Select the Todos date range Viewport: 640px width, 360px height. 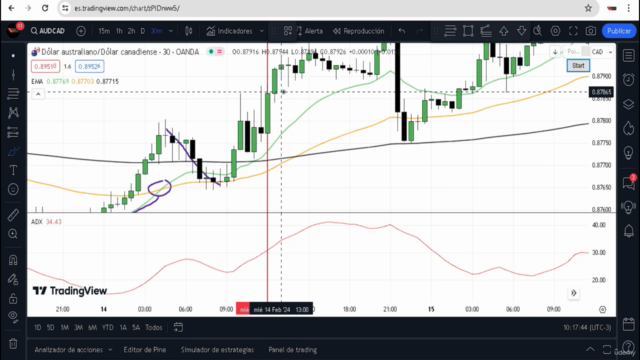click(x=154, y=327)
